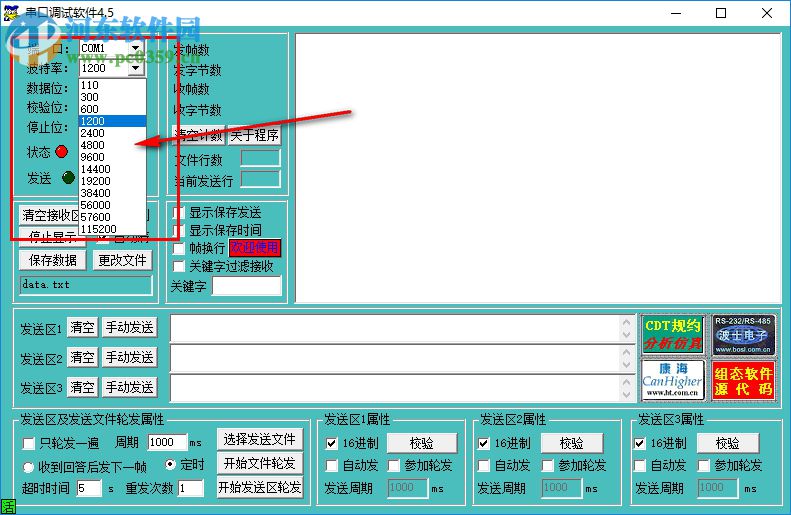This screenshot has height=515, width=791.
Task: Click the green status icon at window bottom-left
Action: (x=8, y=507)
